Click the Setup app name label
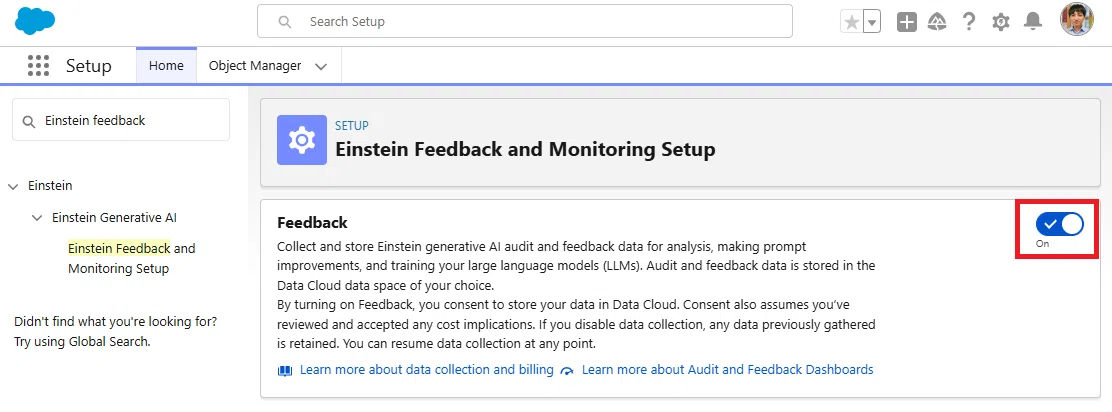1112x412 pixels. 89,66
